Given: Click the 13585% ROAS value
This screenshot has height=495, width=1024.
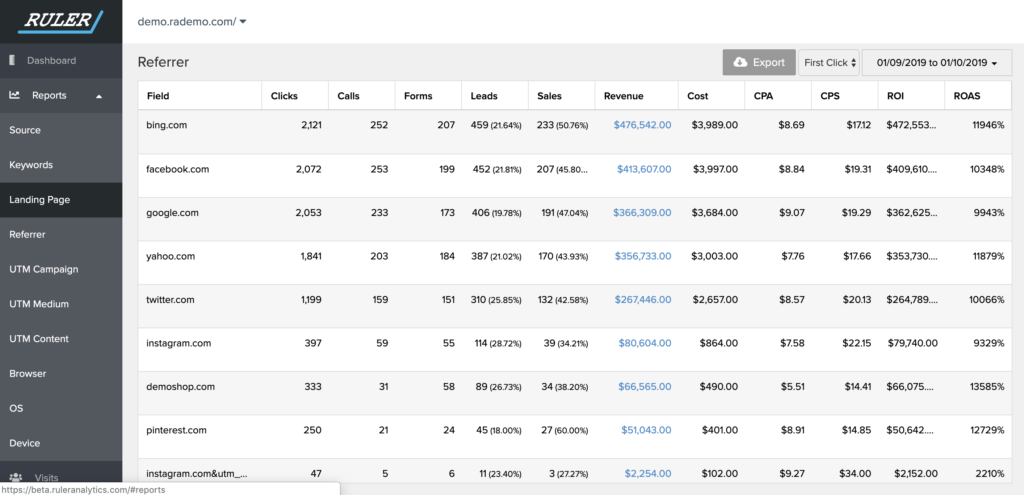Looking at the screenshot, I should pyautogui.click(x=987, y=387).
